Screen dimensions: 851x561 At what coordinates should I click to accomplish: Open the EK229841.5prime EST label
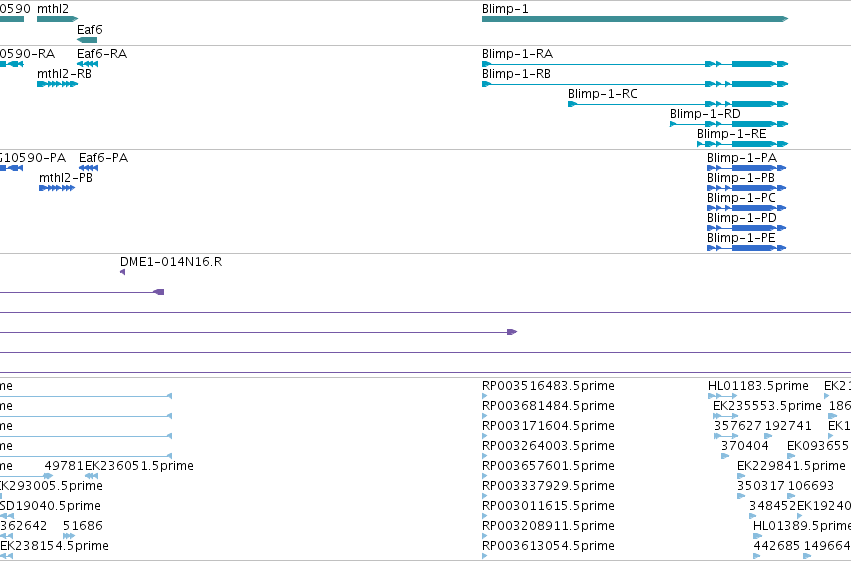(x=791, y=466)
